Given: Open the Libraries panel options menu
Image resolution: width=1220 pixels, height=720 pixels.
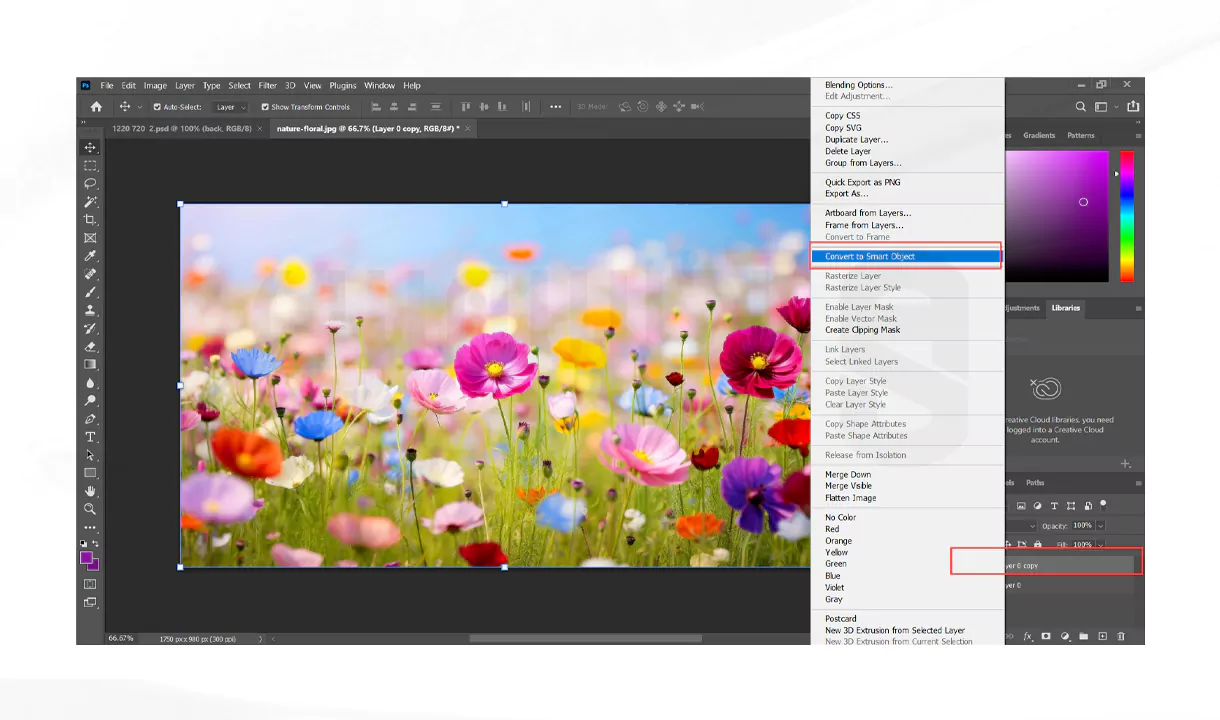Looking at the screenshot, I should point(1138,309).
